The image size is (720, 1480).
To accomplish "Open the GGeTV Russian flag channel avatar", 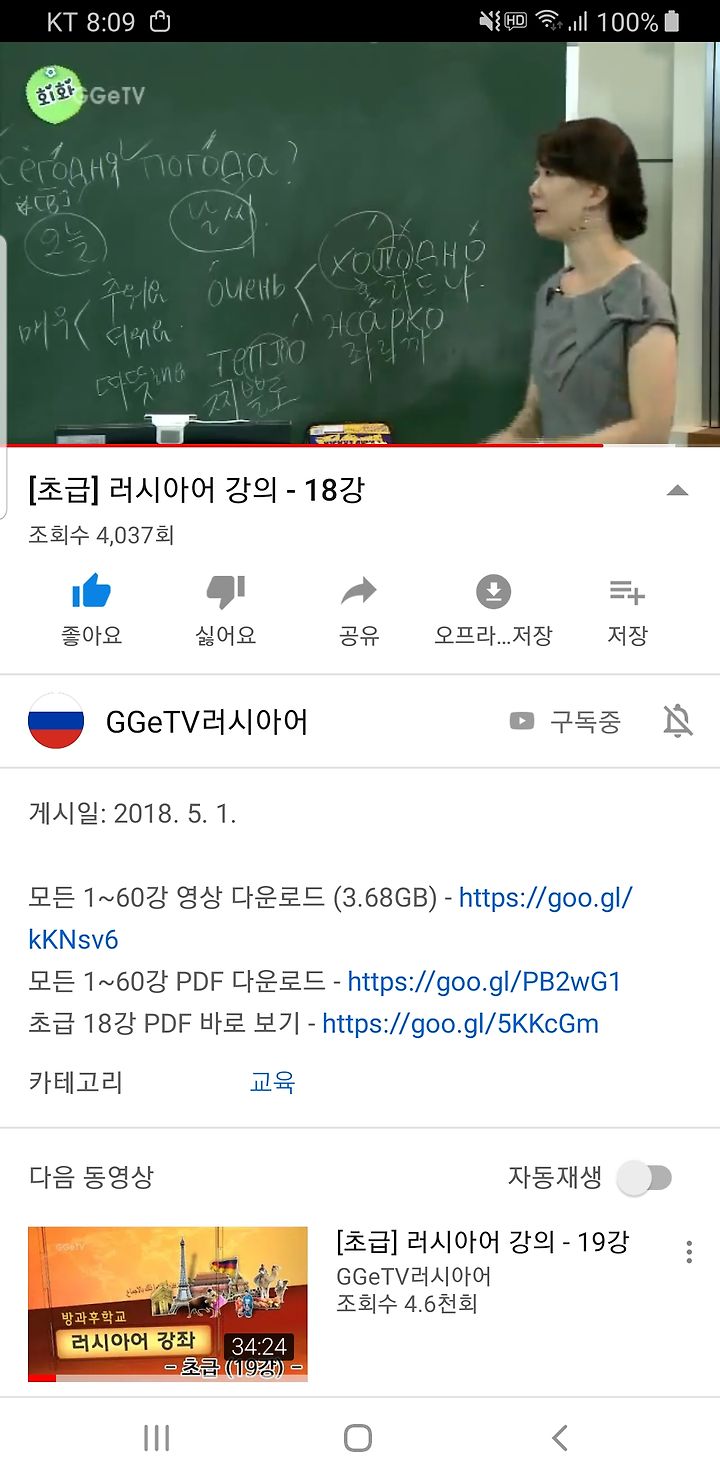I will point(56,721).
